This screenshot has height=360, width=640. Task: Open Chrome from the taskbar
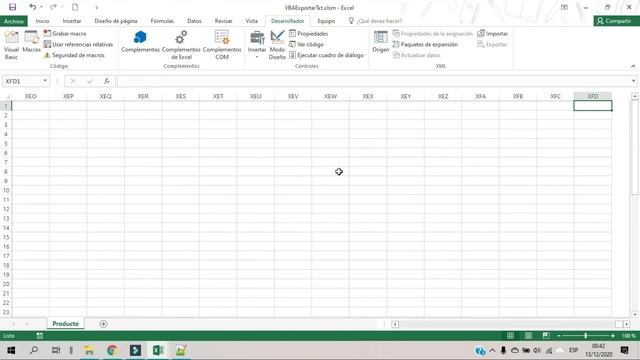[x=112, y=350]
